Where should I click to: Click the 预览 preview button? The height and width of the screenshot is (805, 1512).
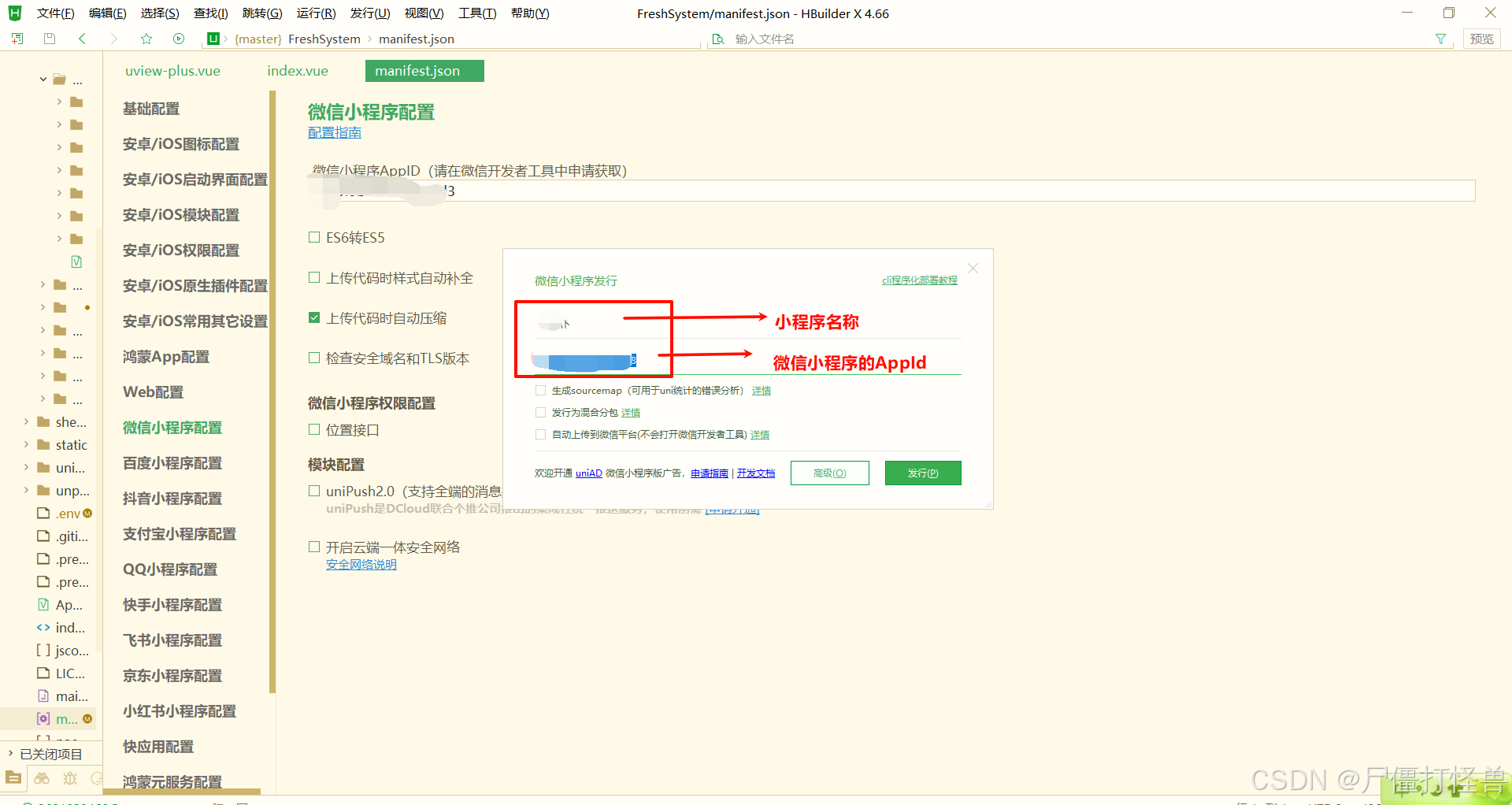1482,39
